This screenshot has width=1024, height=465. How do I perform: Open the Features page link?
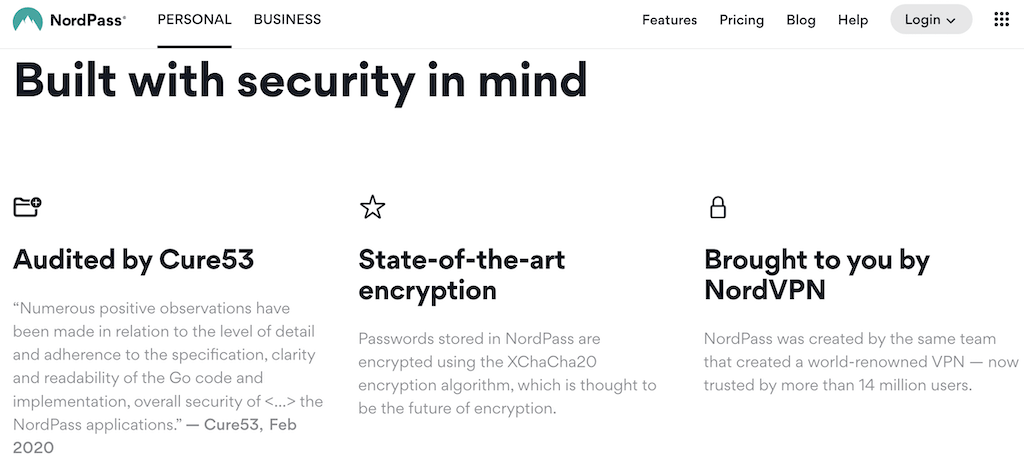click(x=669, y=20)
